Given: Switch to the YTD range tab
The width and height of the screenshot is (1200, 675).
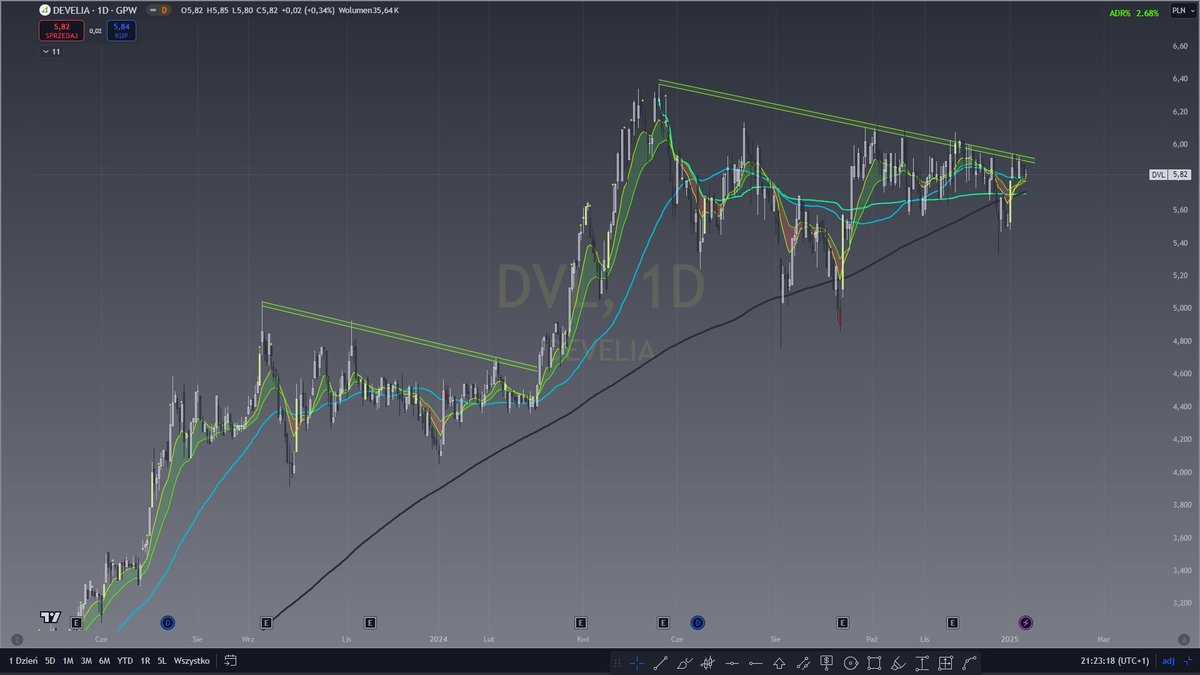Looking at the screenshot, I should tap(125, 661).
